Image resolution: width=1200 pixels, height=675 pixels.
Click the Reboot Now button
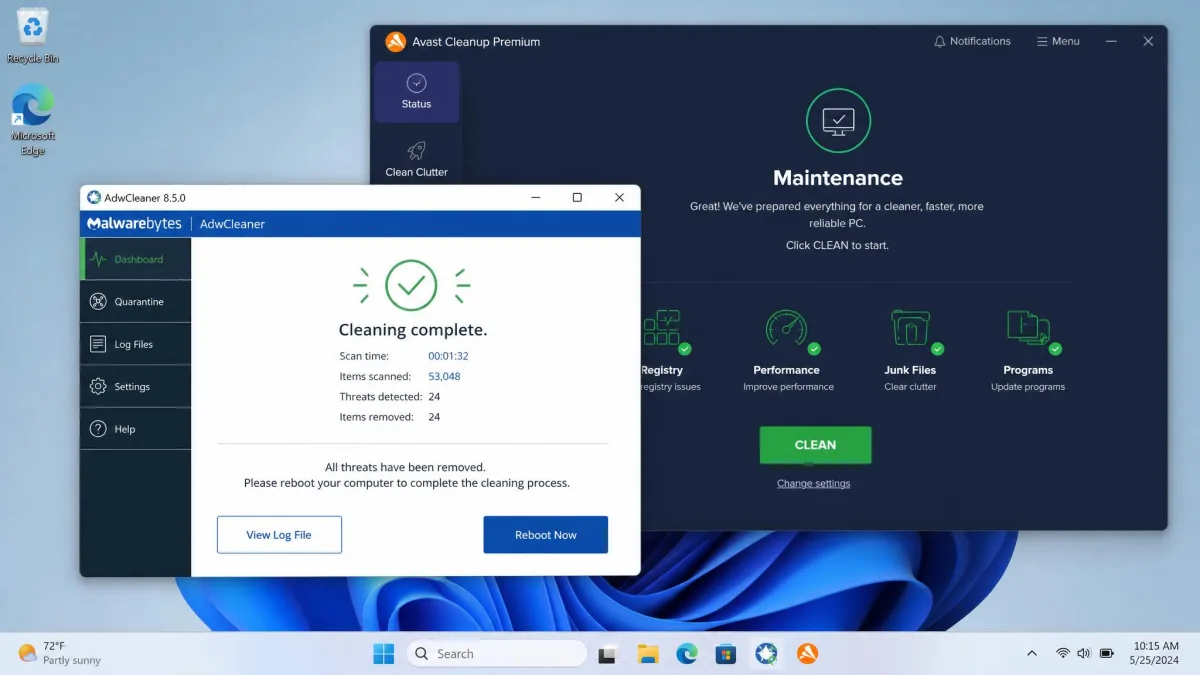click(x=546, y=534)
